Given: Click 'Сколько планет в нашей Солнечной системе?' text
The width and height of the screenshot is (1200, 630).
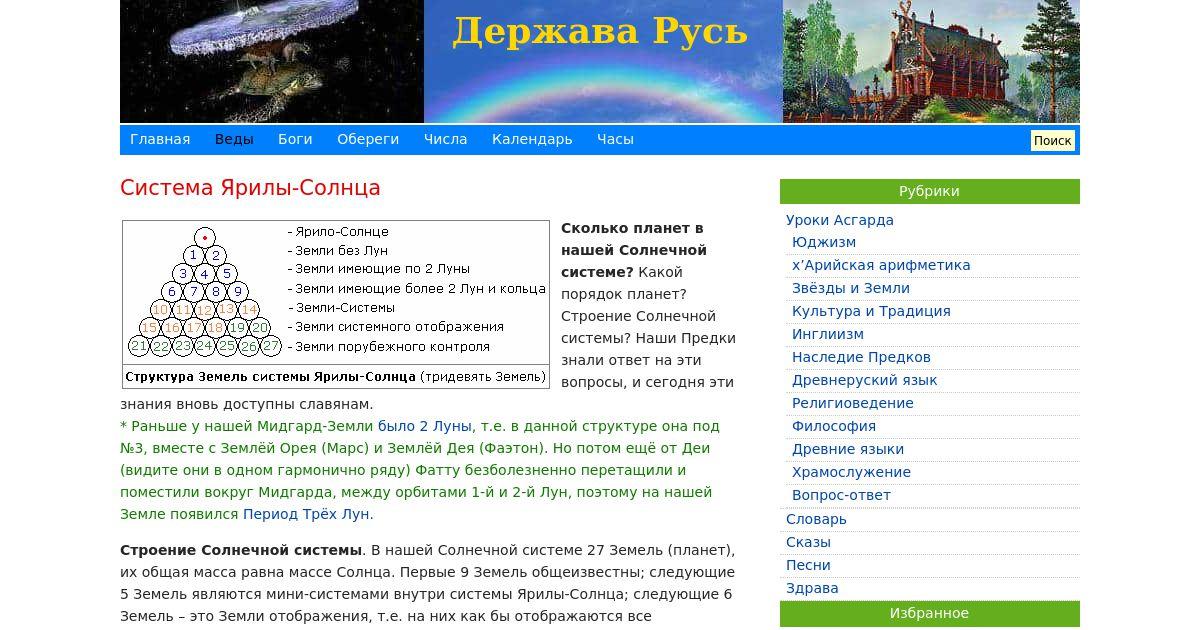Looking at the screenshot, I should pyautogui.click(x=634, y=250).
